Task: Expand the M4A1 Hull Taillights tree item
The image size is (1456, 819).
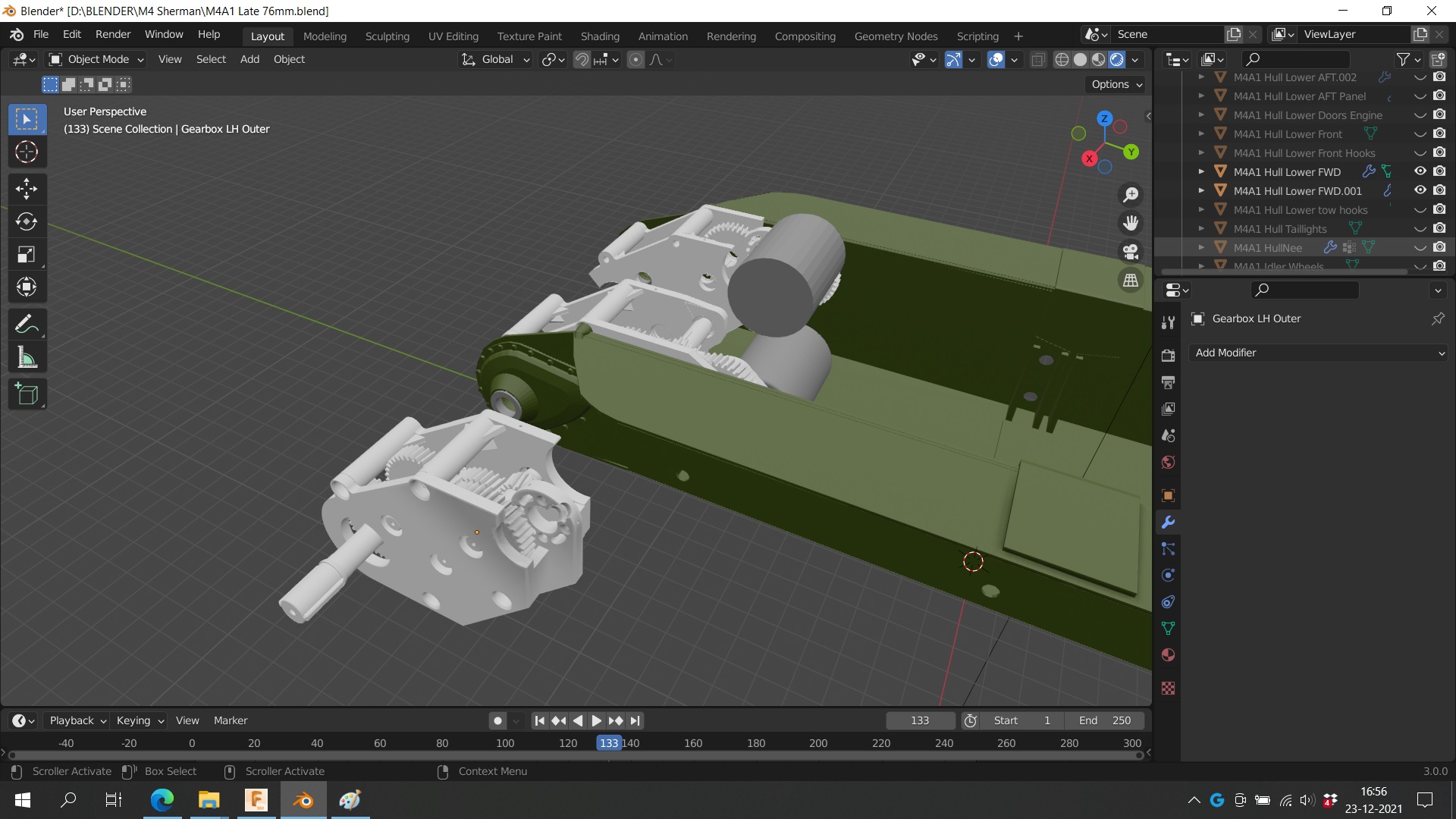Action: pos(1201,228)
